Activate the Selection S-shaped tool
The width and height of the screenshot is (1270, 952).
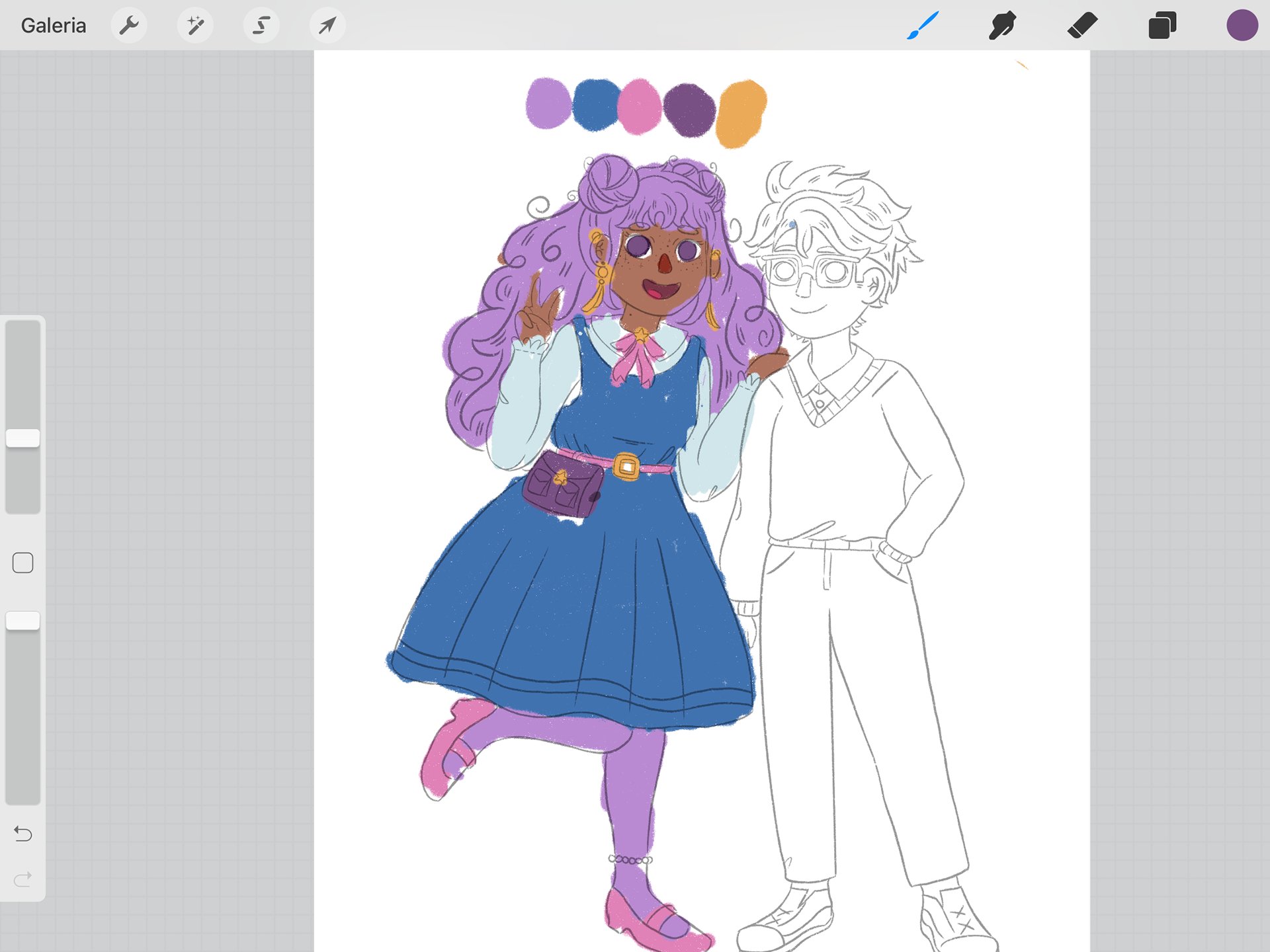point(261,26)
